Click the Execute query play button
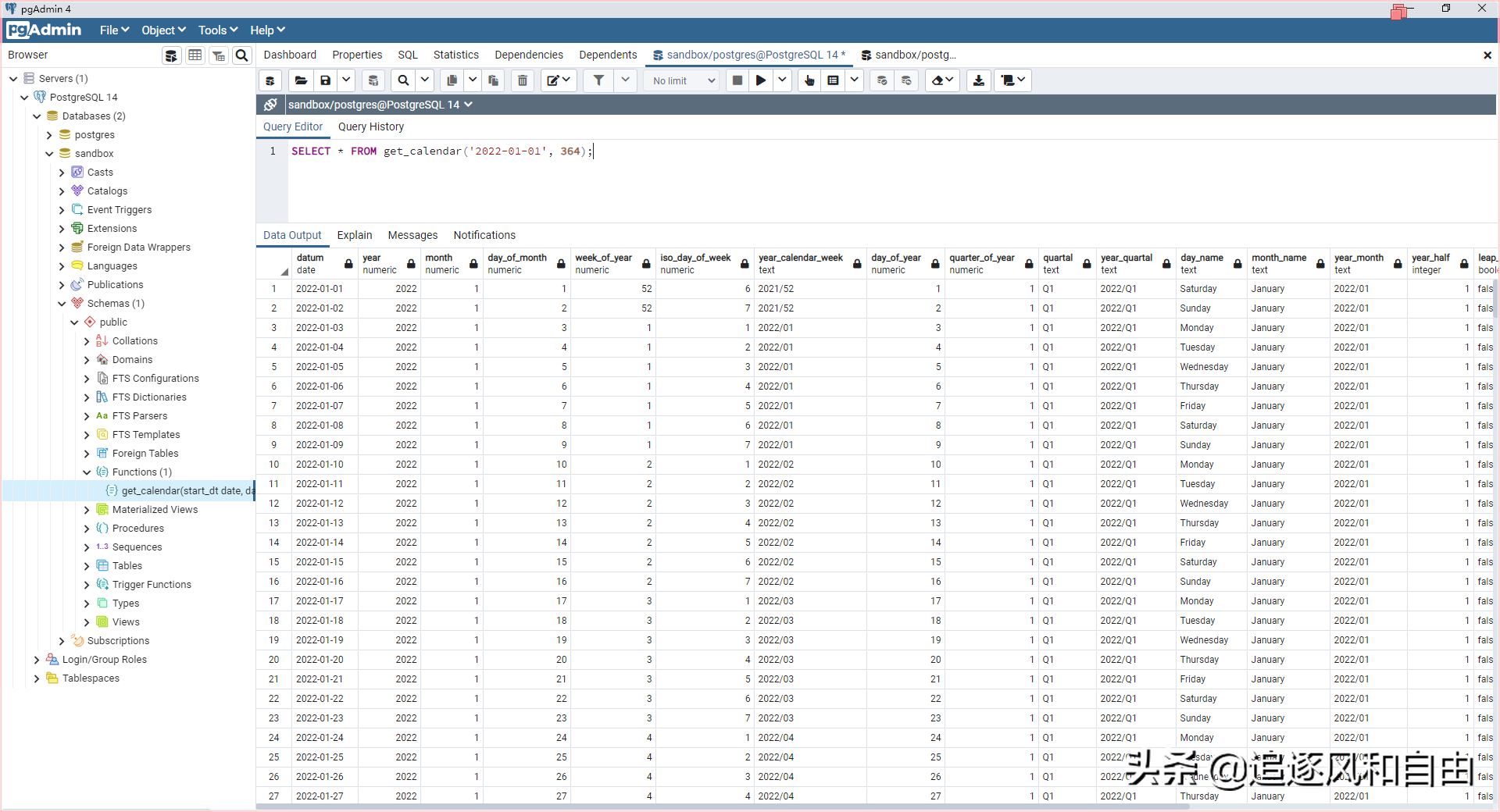The image size is (1500, 812). pos(760,80)
